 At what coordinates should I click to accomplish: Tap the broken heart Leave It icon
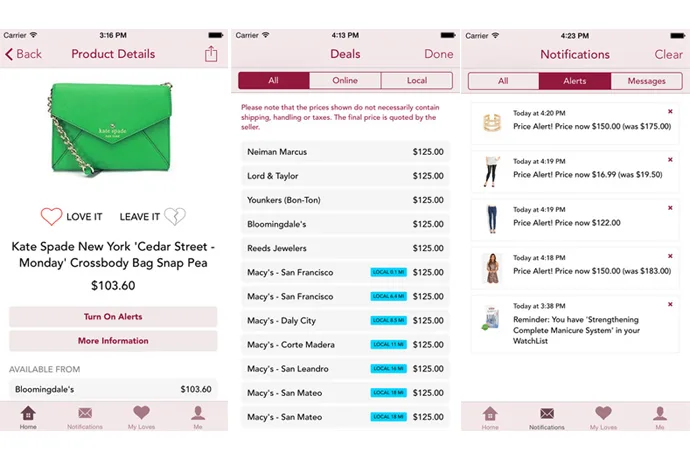(x=175, y=216)
